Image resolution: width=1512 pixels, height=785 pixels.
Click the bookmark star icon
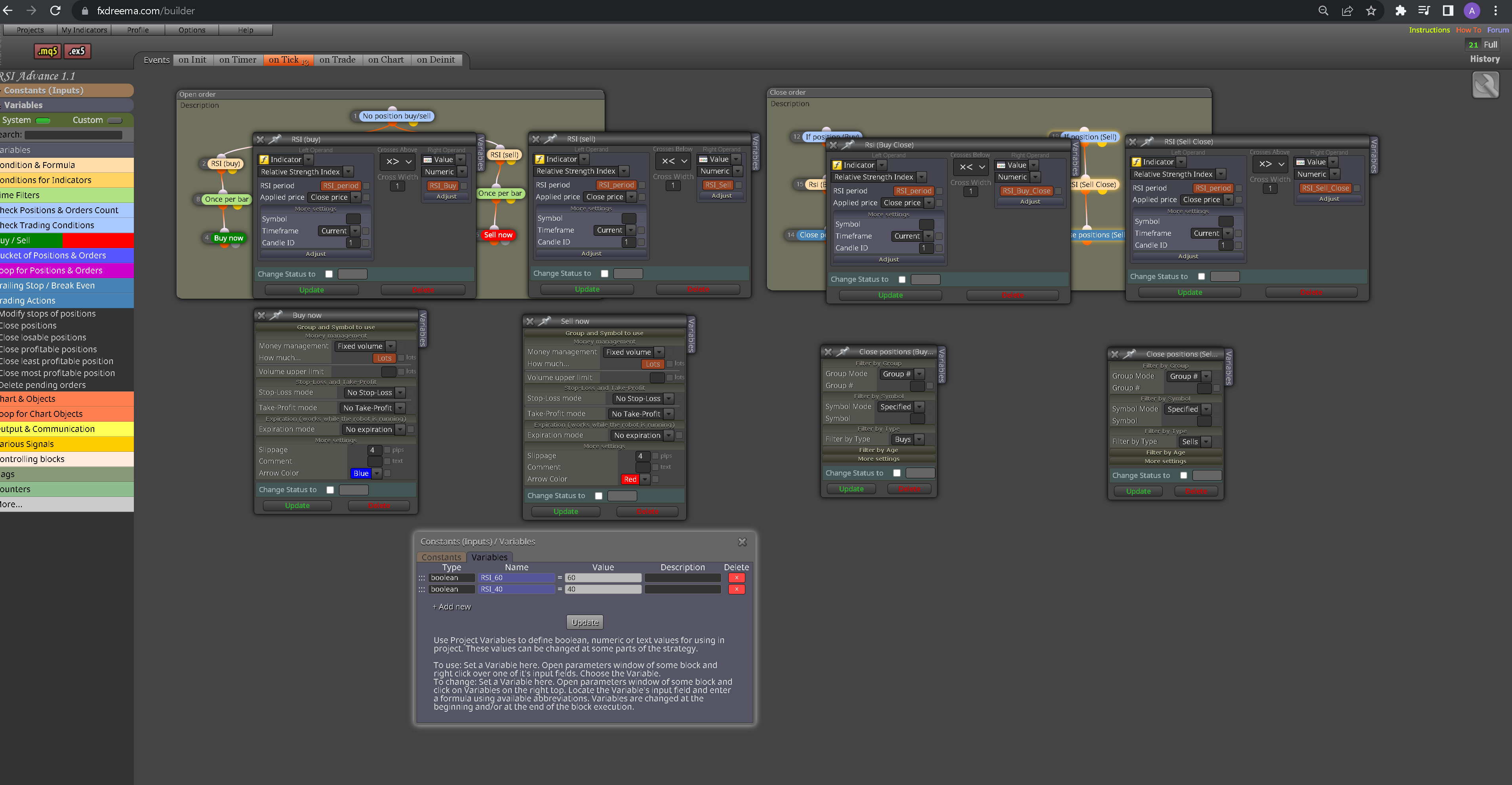point(1371,11)
